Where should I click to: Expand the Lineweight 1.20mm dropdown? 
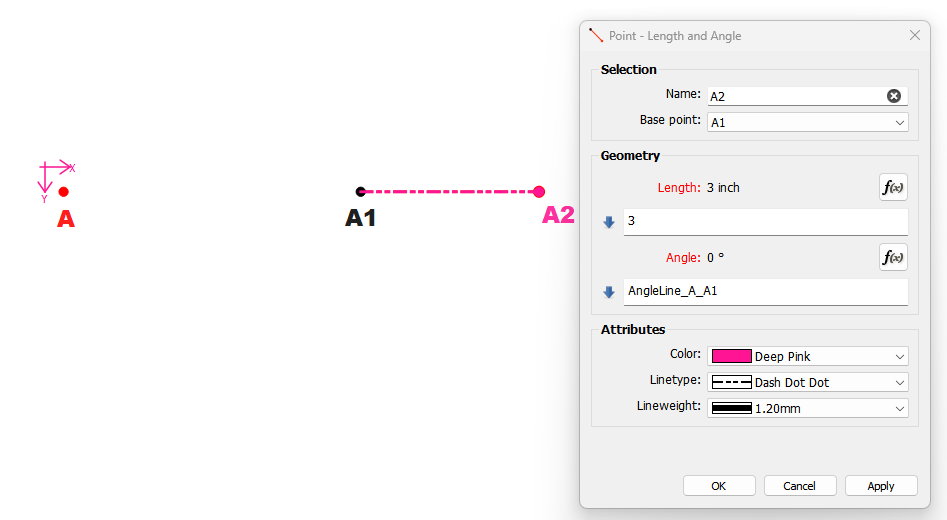click(807, 408)
